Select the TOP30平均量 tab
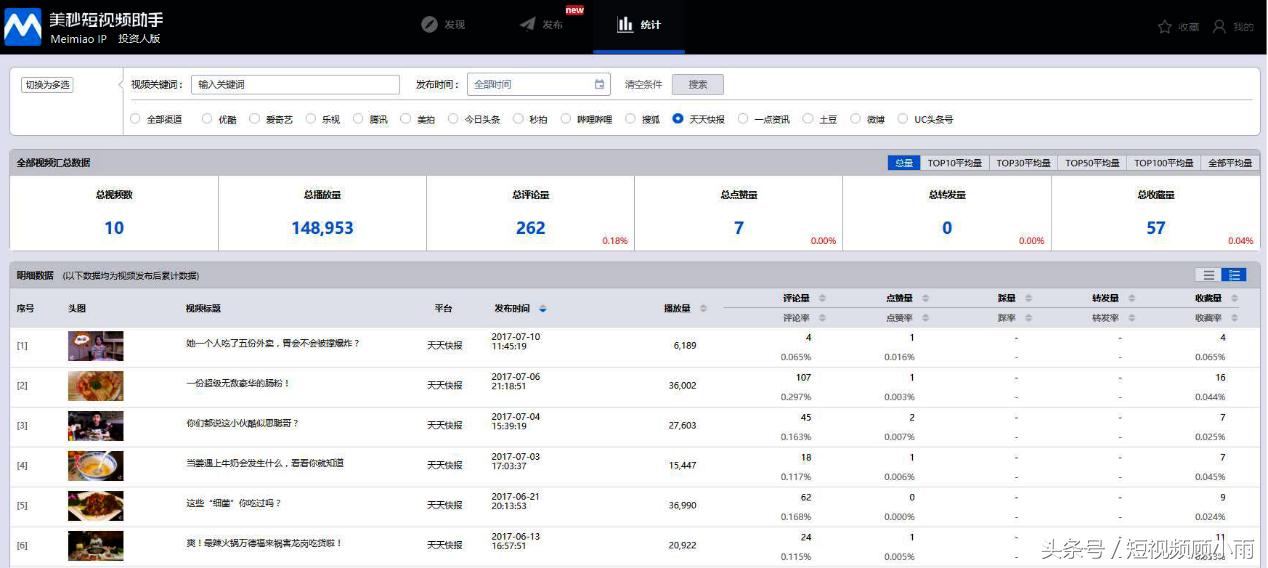Image resolution: width=1268 pixels, height=568 pixels. pyautogui.click(x=1023, y=163)
